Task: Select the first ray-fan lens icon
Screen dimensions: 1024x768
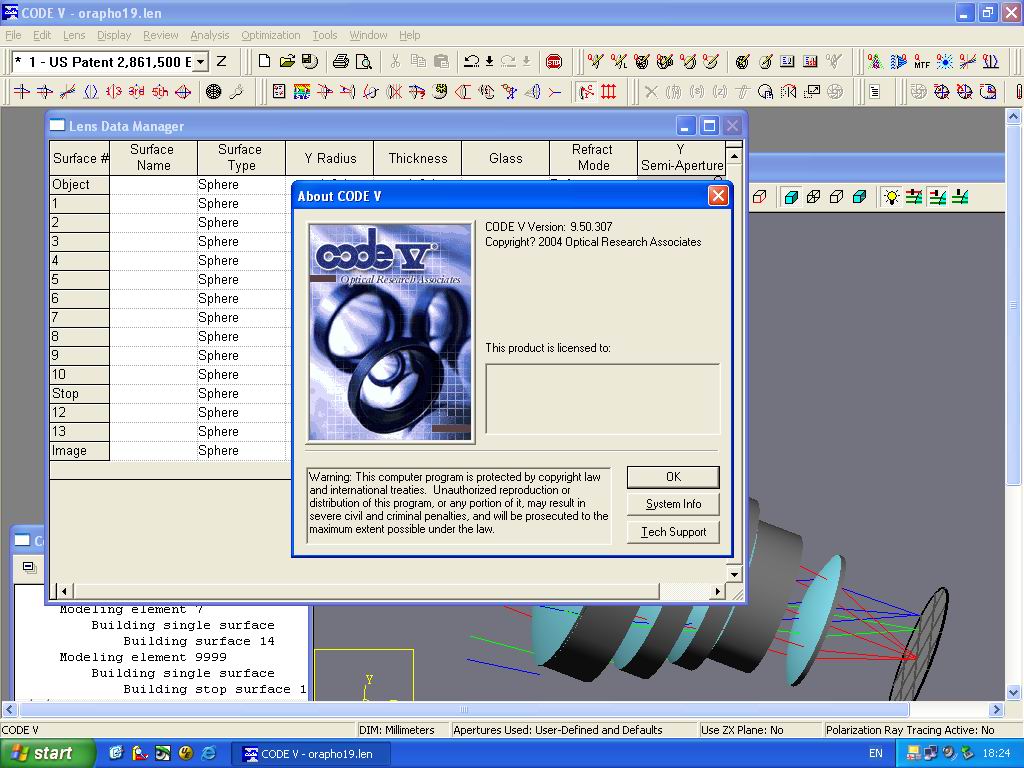Action: [22, 92]
